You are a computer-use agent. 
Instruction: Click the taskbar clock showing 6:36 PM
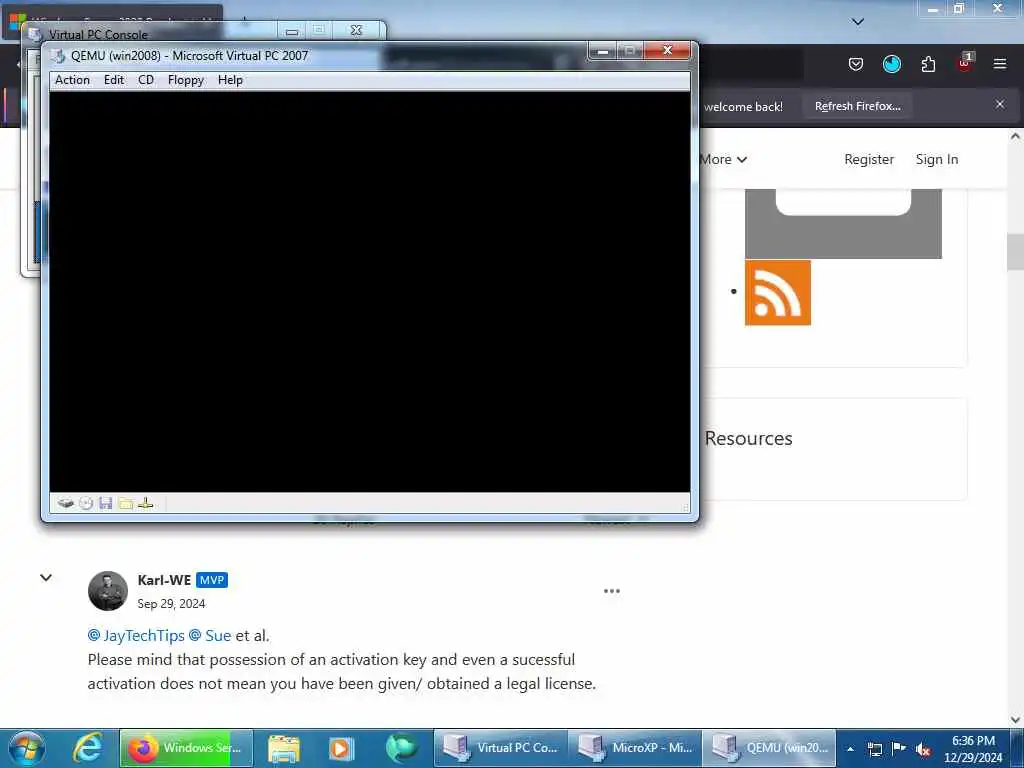click(973, 749)
